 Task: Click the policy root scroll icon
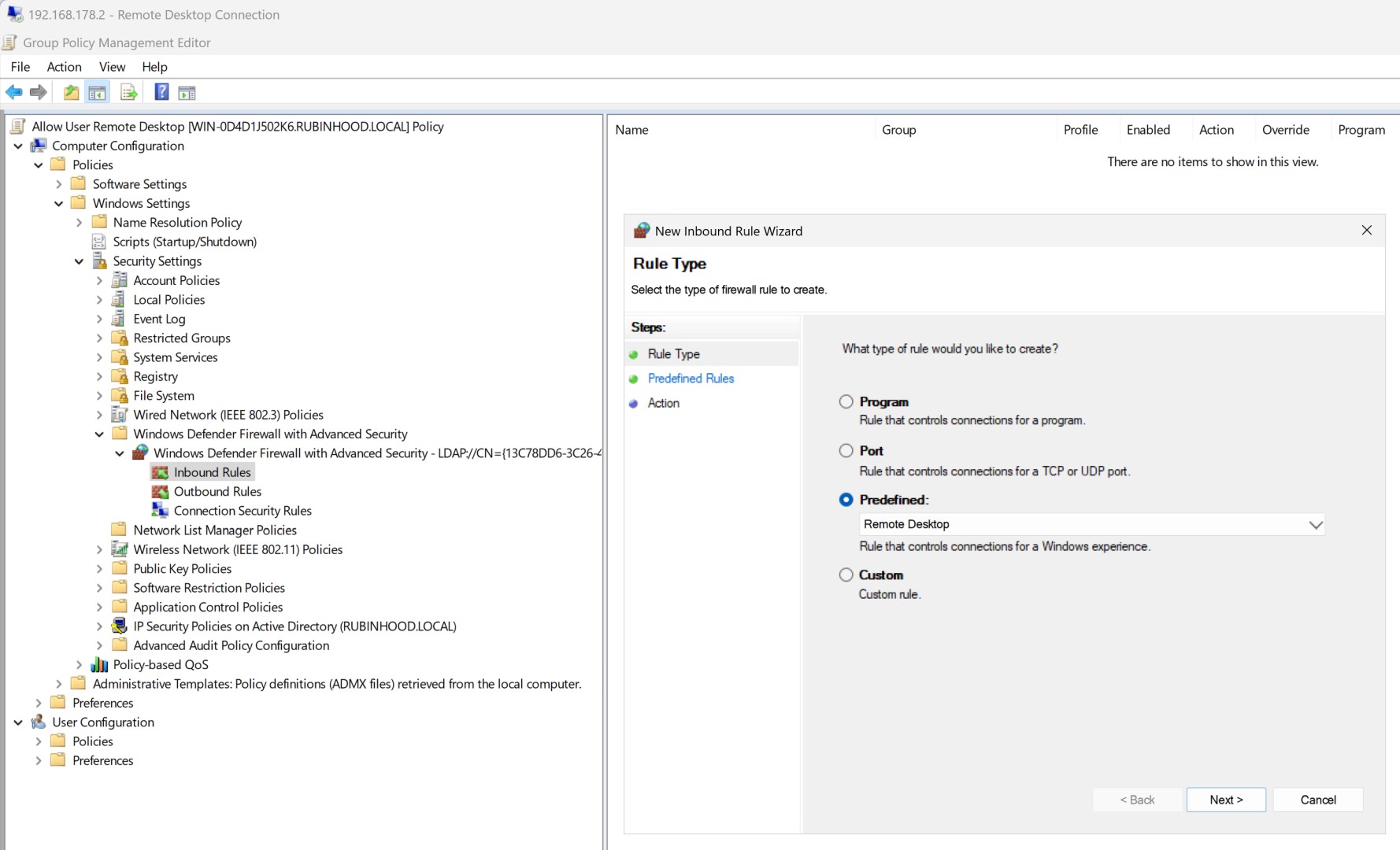pos(17,126)
